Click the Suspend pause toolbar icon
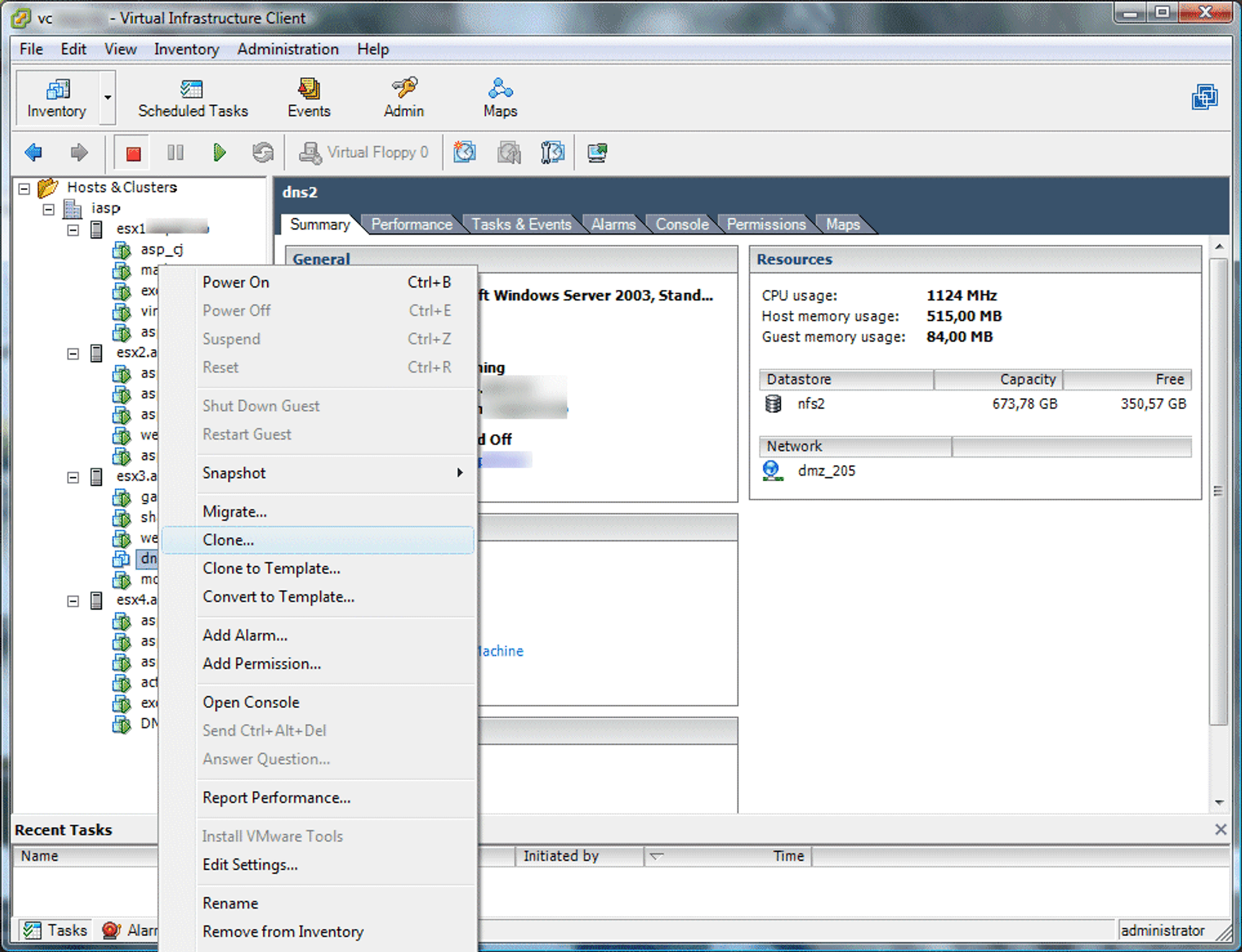Screen dimensions: 1242x952 coord(175,152)
